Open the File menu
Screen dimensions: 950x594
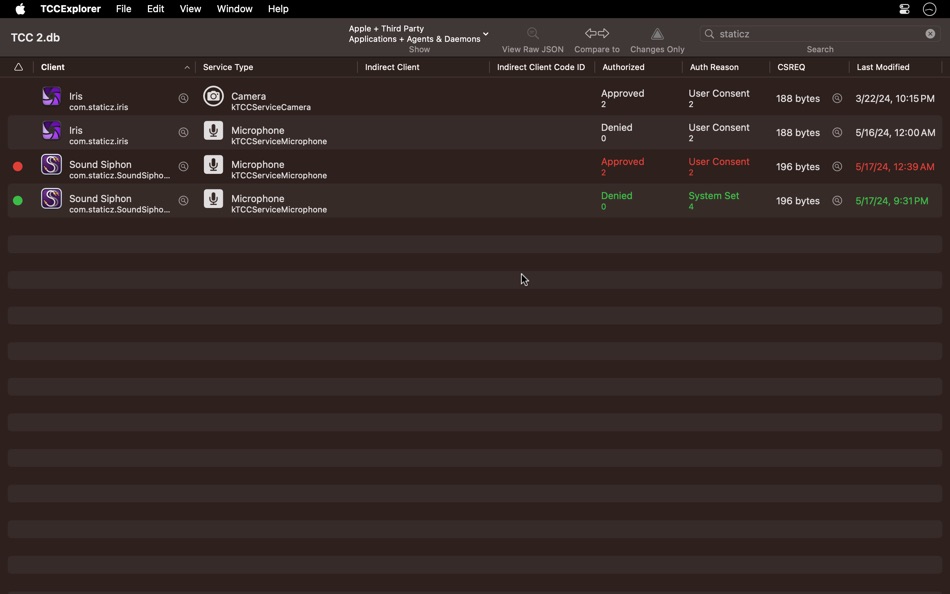[124, 8]
